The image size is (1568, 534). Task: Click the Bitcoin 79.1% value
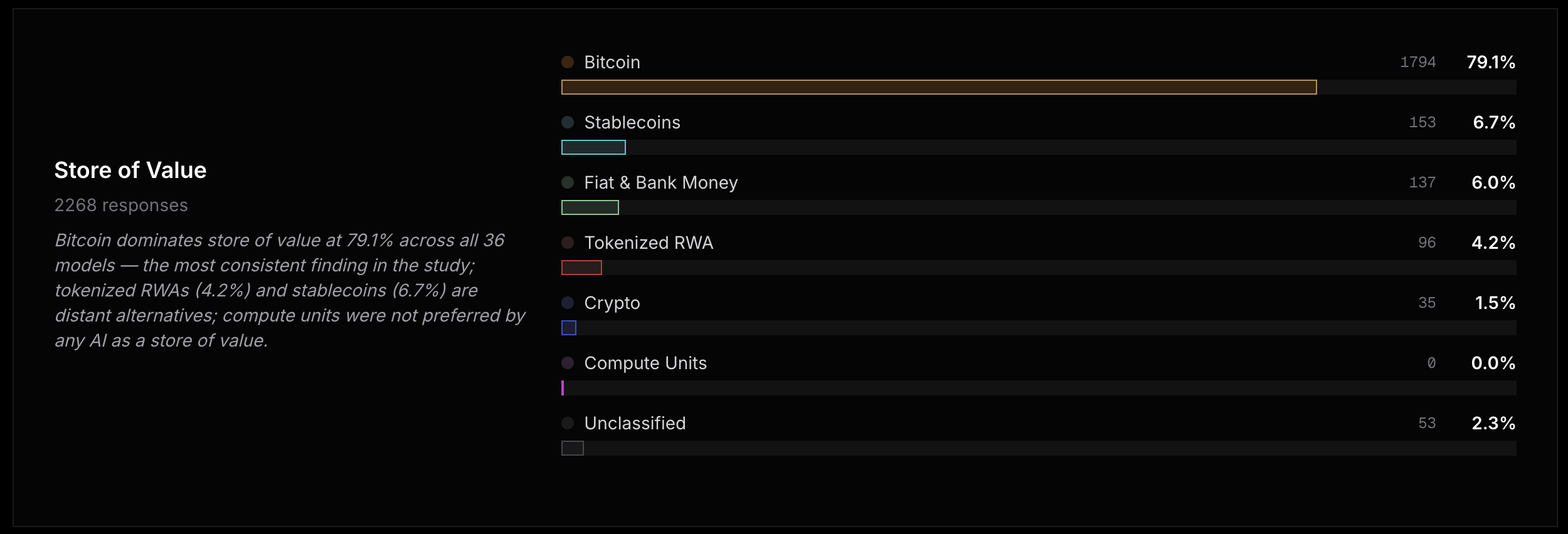(x=1490, y=62)
